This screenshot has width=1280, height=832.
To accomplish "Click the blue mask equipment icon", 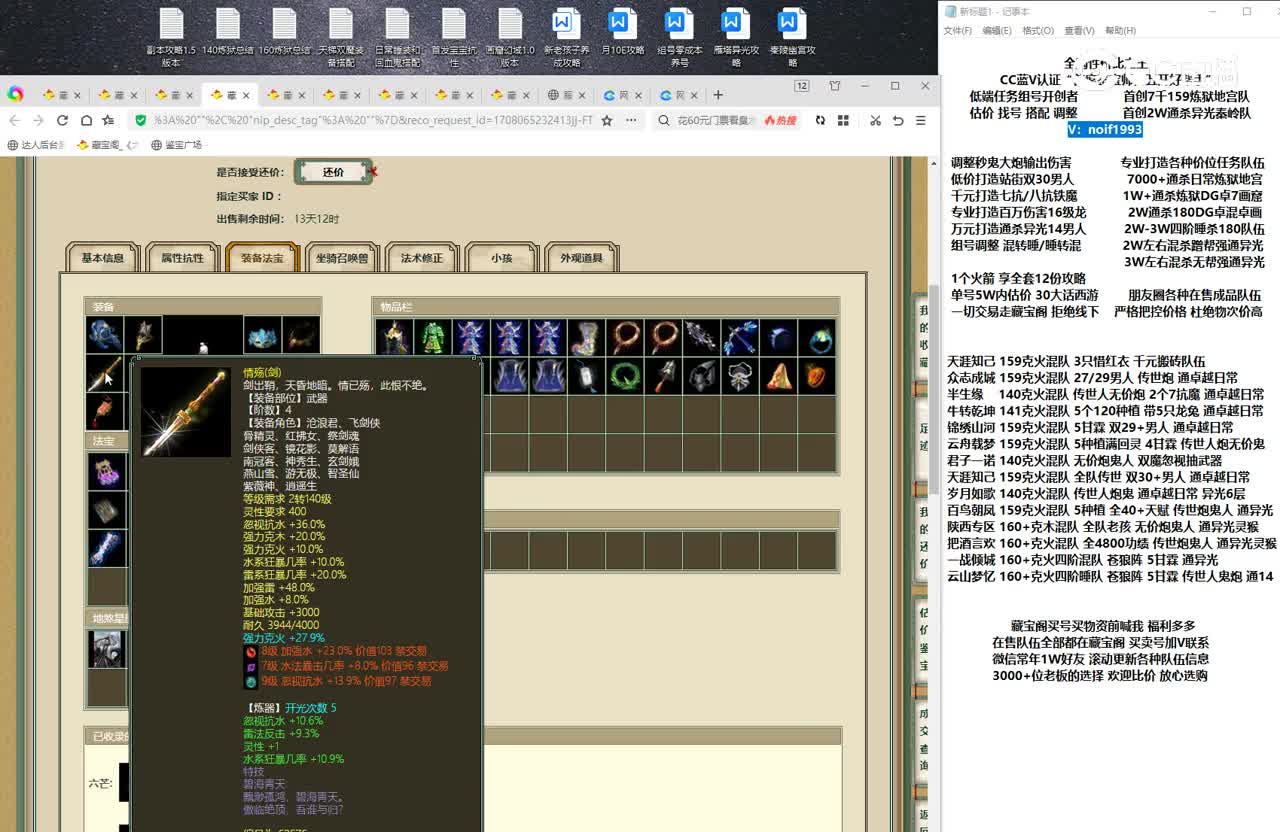I will (263, 336).
